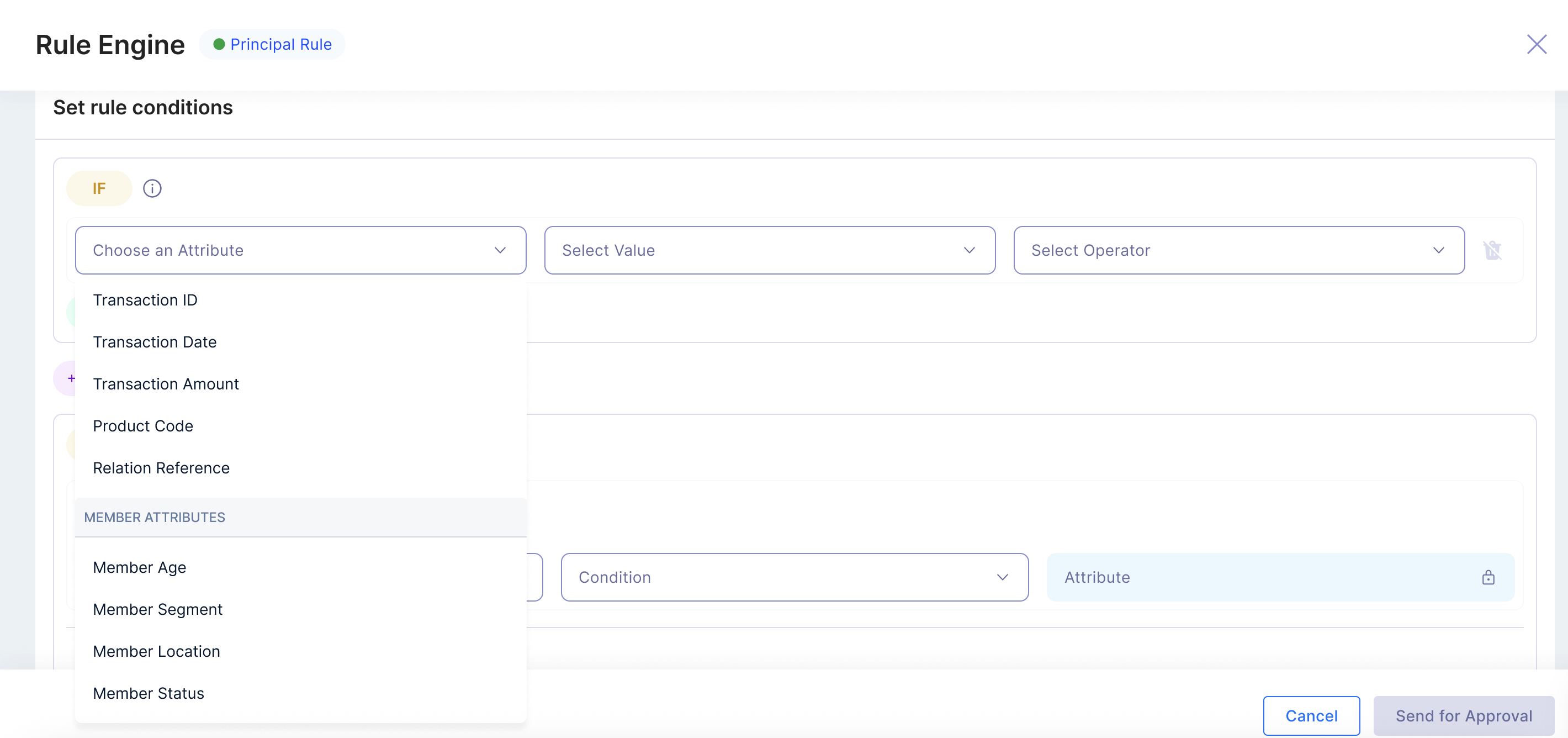The image size is (1568, 738).
Task: Select Member Age option
Action: [139, 567]
